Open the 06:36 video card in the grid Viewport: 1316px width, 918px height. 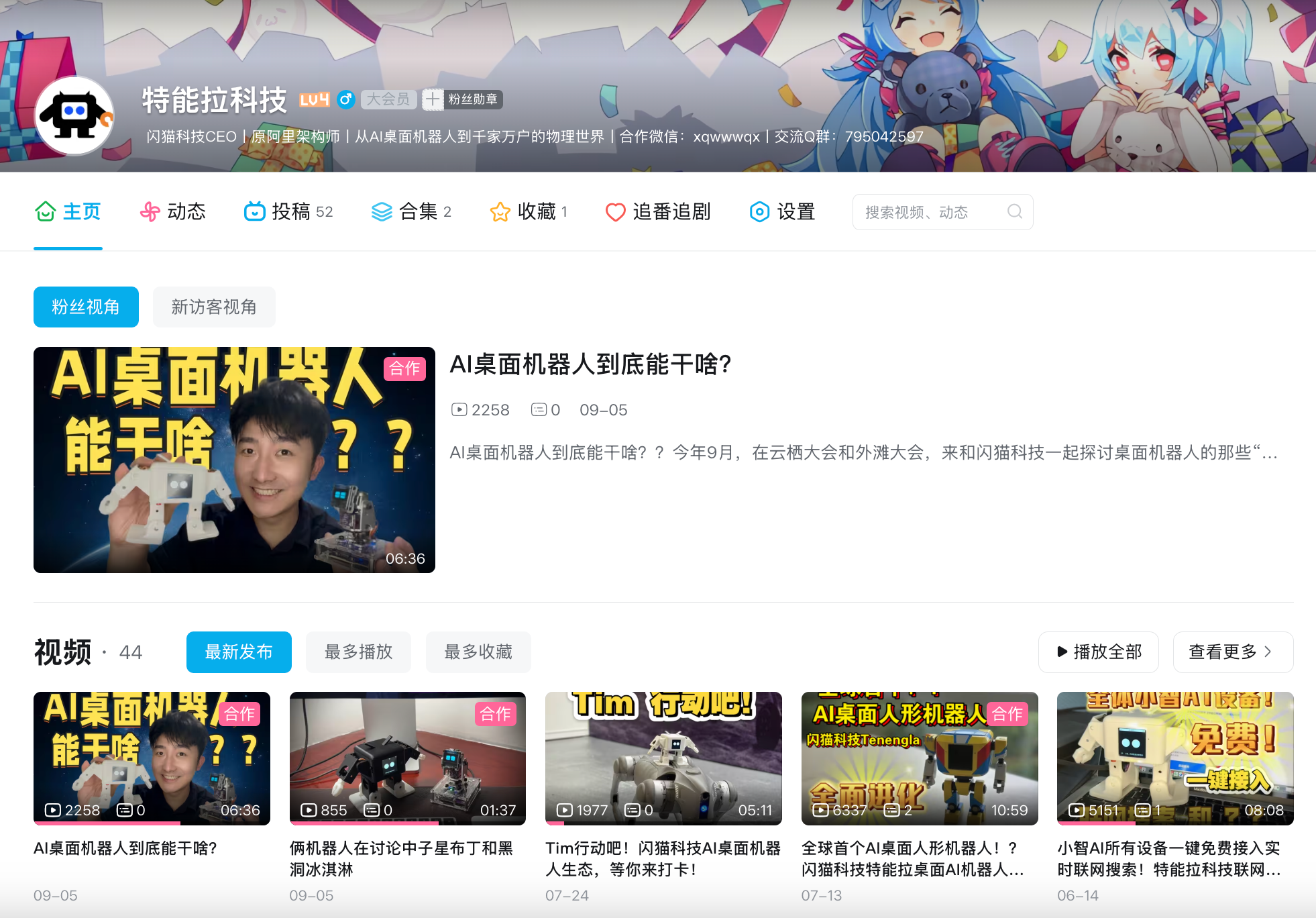[152, 758]
